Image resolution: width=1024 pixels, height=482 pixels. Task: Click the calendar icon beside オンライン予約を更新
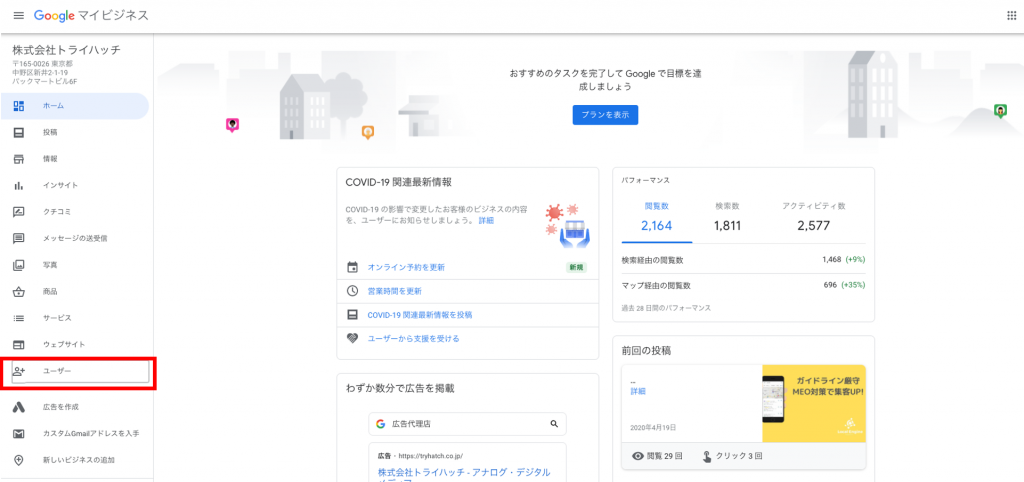(x=353, y=267)
